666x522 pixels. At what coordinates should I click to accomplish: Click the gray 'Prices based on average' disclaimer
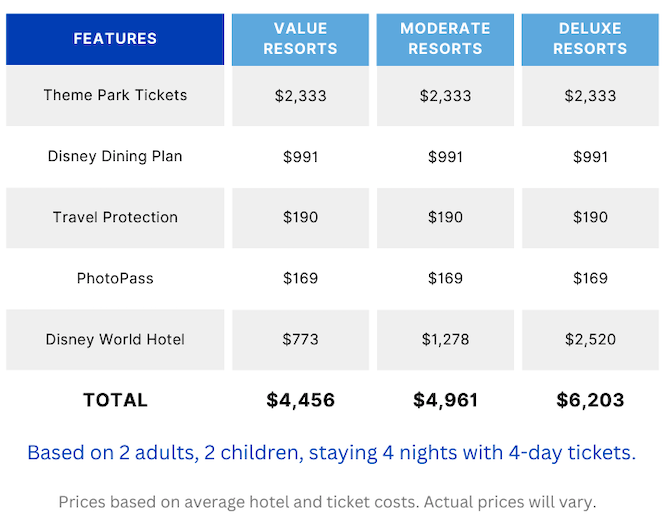327,502
